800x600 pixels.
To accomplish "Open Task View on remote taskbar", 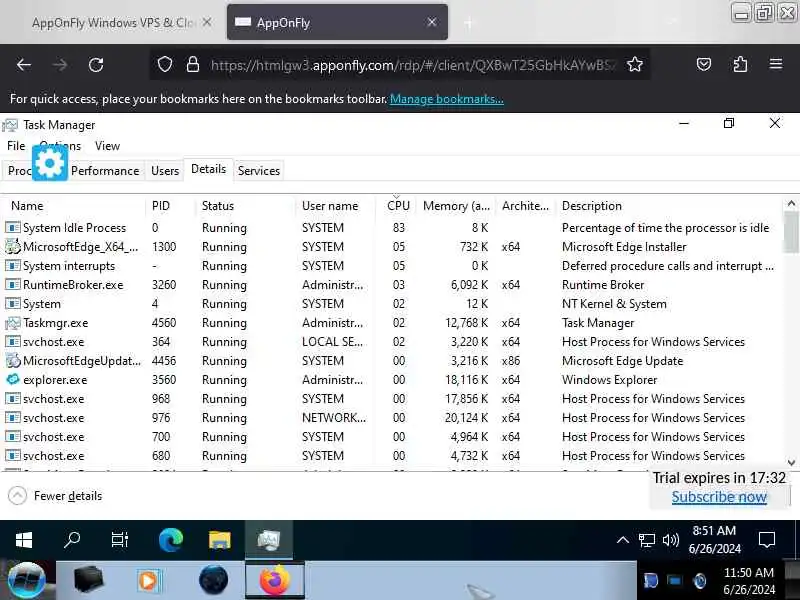I will (x=119, y=539).
